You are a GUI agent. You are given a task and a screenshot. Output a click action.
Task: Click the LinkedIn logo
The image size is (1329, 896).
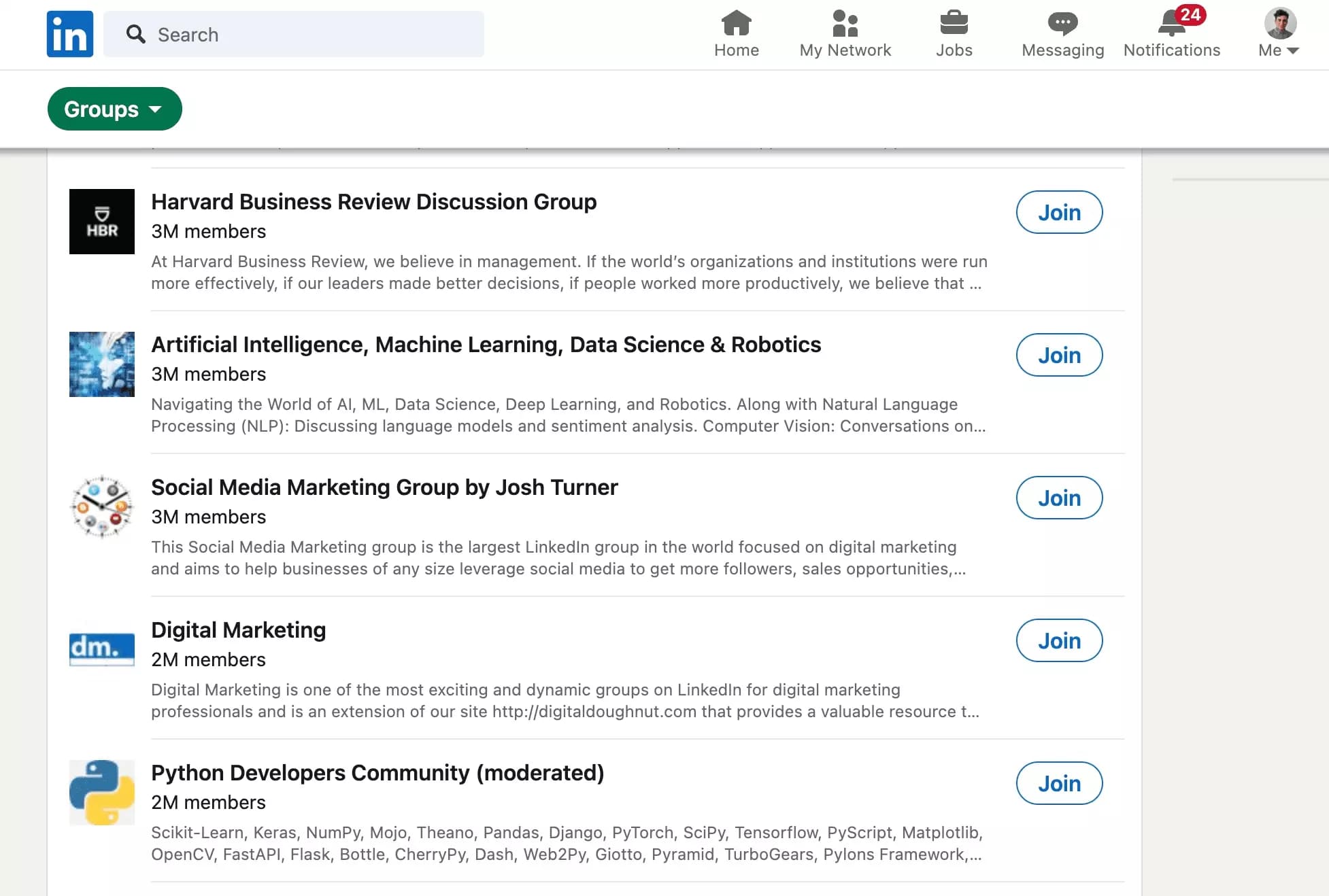tap(69, 33)
